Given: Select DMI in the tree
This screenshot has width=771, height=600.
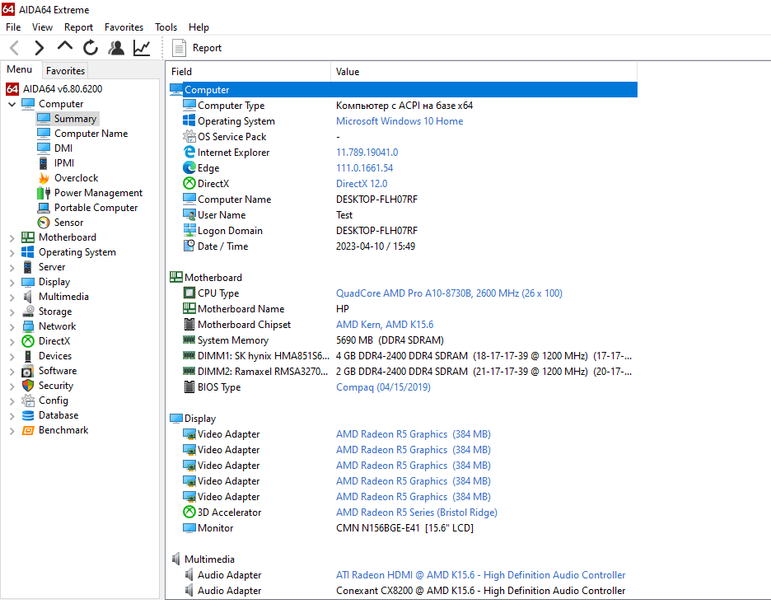Looking at the screenshot, I should pos(63,148).
